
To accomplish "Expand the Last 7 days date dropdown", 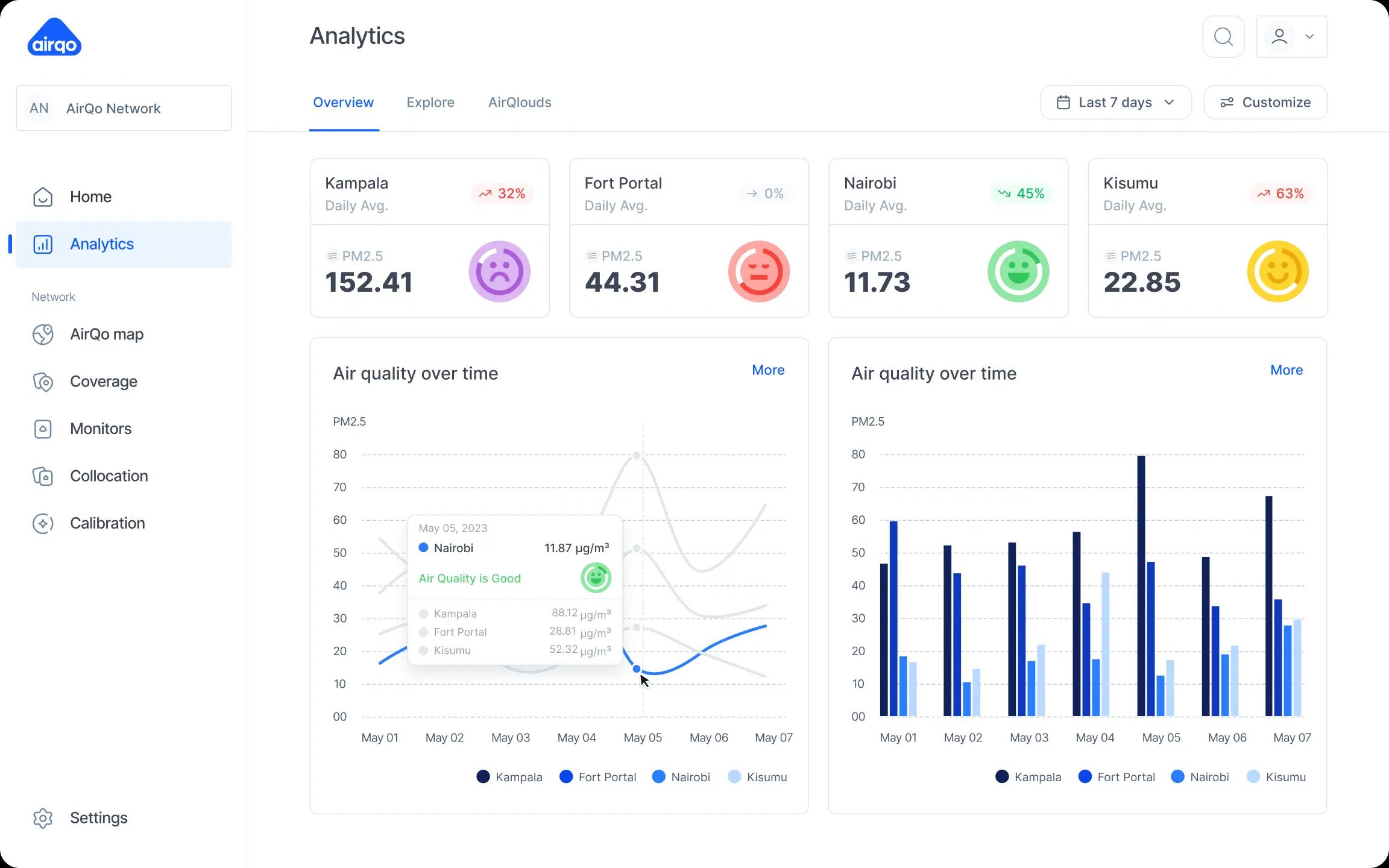I will pos(1115,102).
